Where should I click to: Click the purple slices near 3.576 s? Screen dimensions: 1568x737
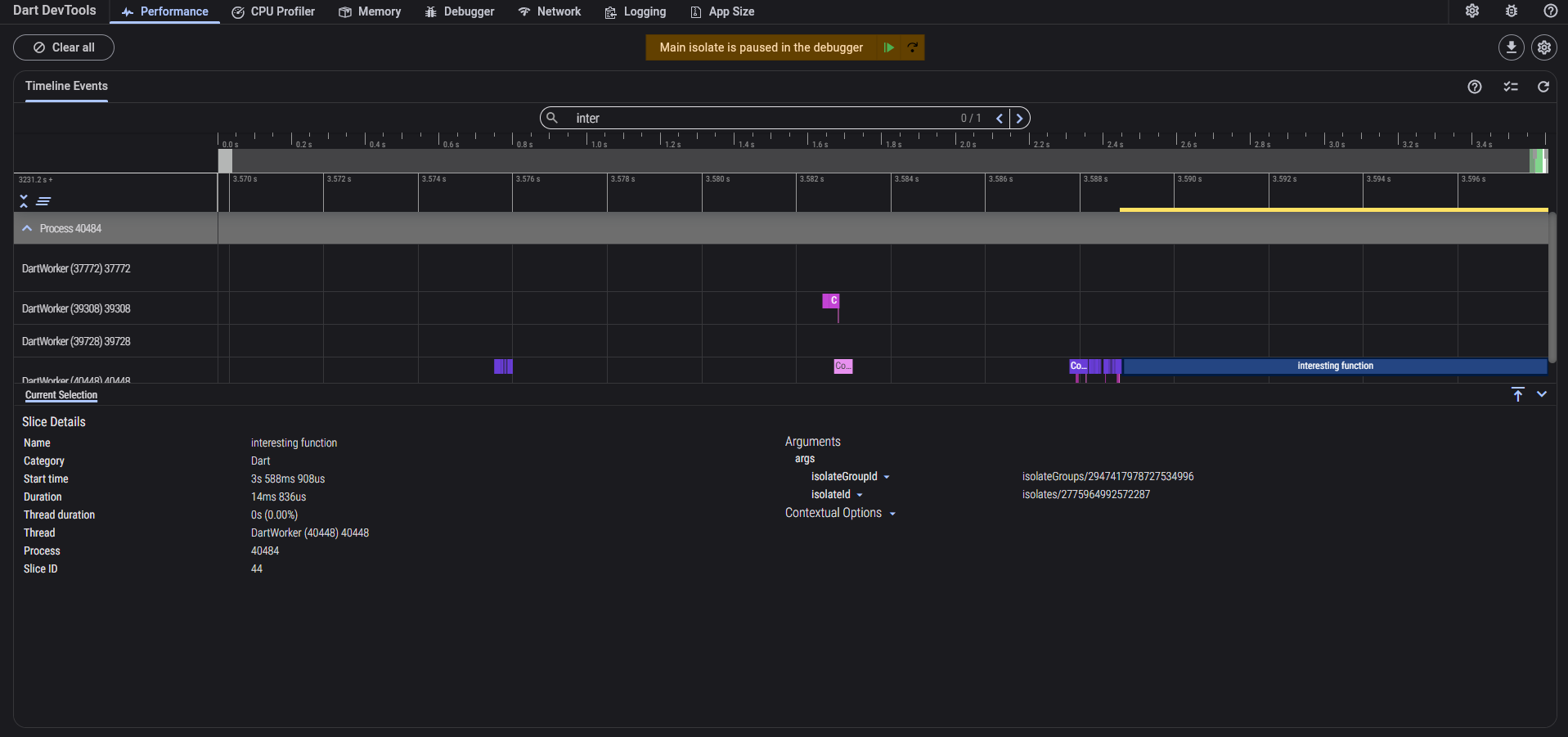(x=503, y=366)
